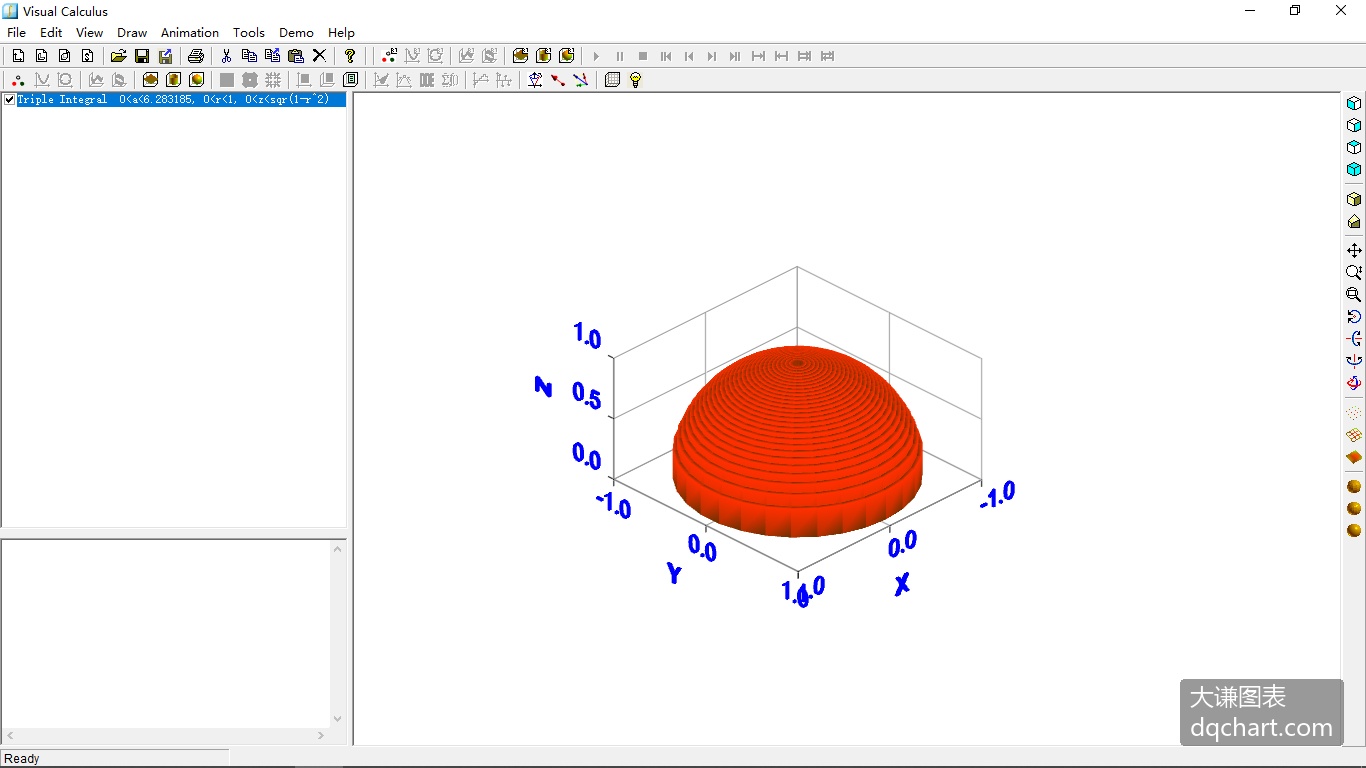The width and height of the screenshot is (1366, 768).
Task: Click the Z axis label on the plot
Action: coord(544,386)
